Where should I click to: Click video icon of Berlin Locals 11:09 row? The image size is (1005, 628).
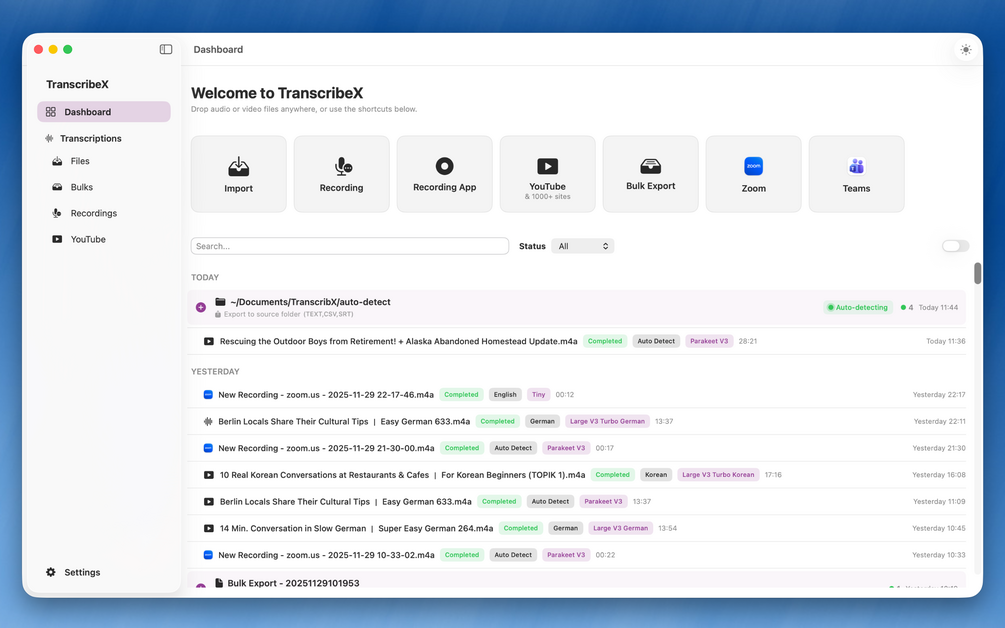[209, 502]
